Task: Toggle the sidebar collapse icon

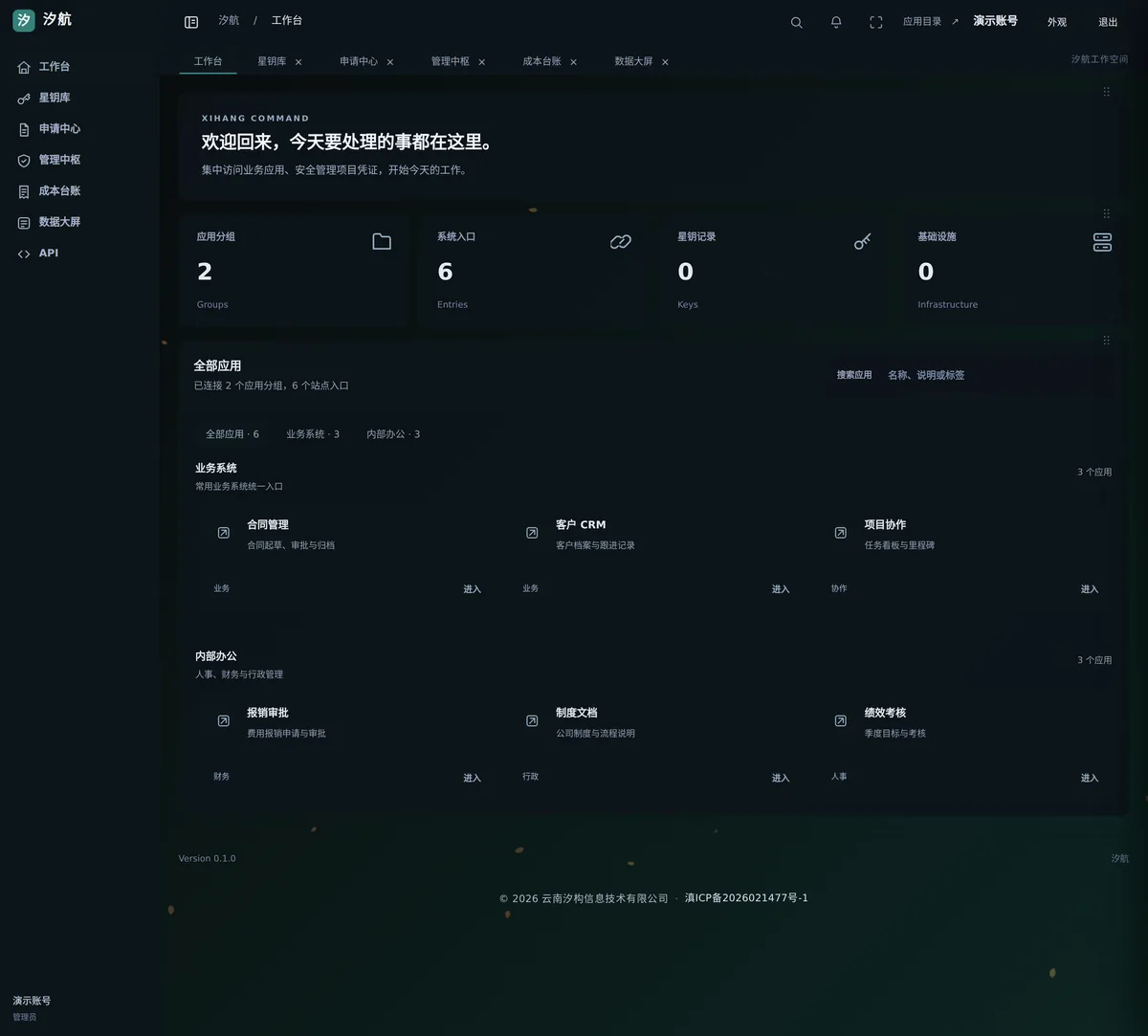Action: click(191, 22)
